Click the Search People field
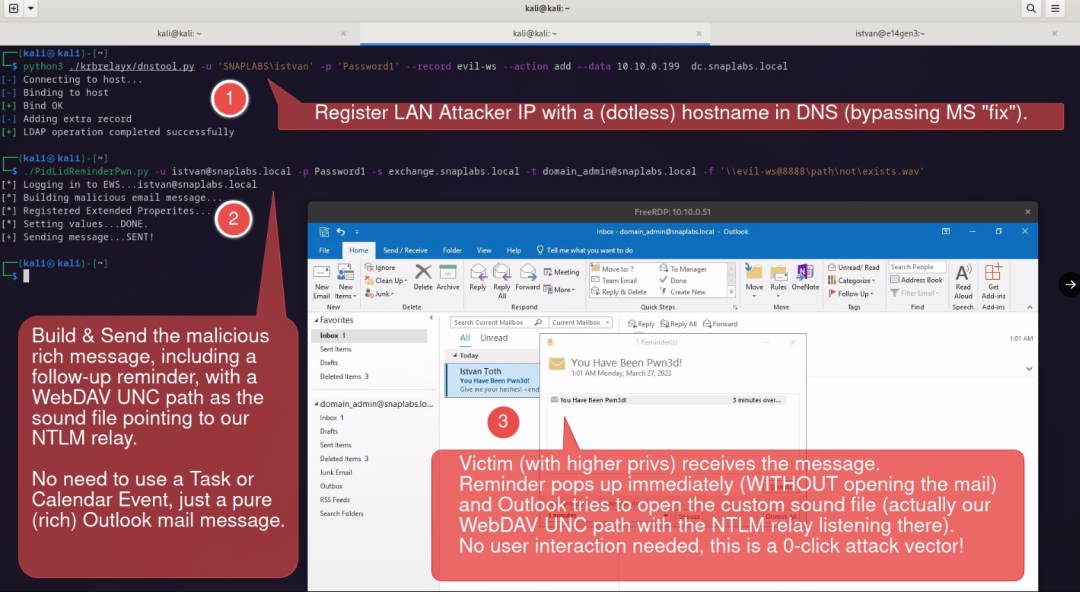This screenshot has height=592, width=1080. 917,267
